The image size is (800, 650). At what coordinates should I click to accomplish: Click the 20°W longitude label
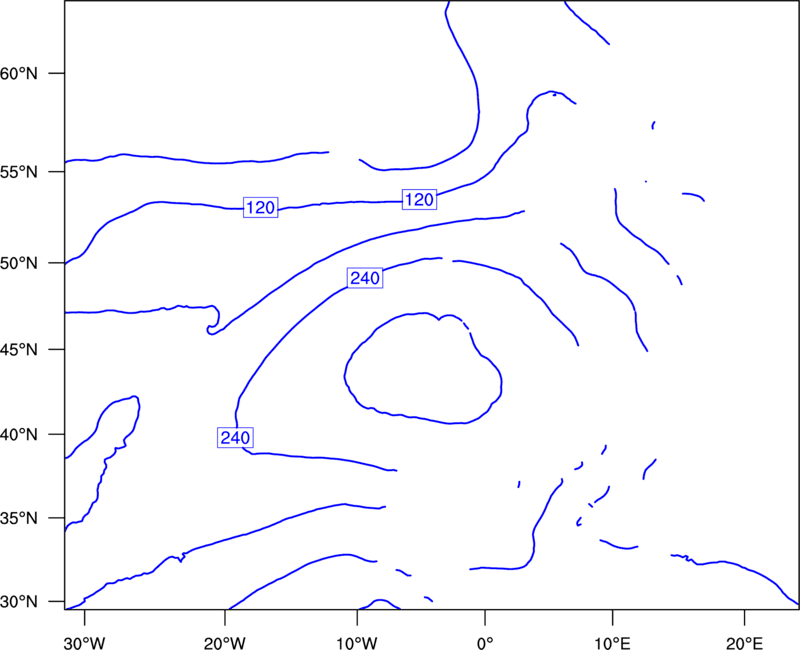point(225,643)
